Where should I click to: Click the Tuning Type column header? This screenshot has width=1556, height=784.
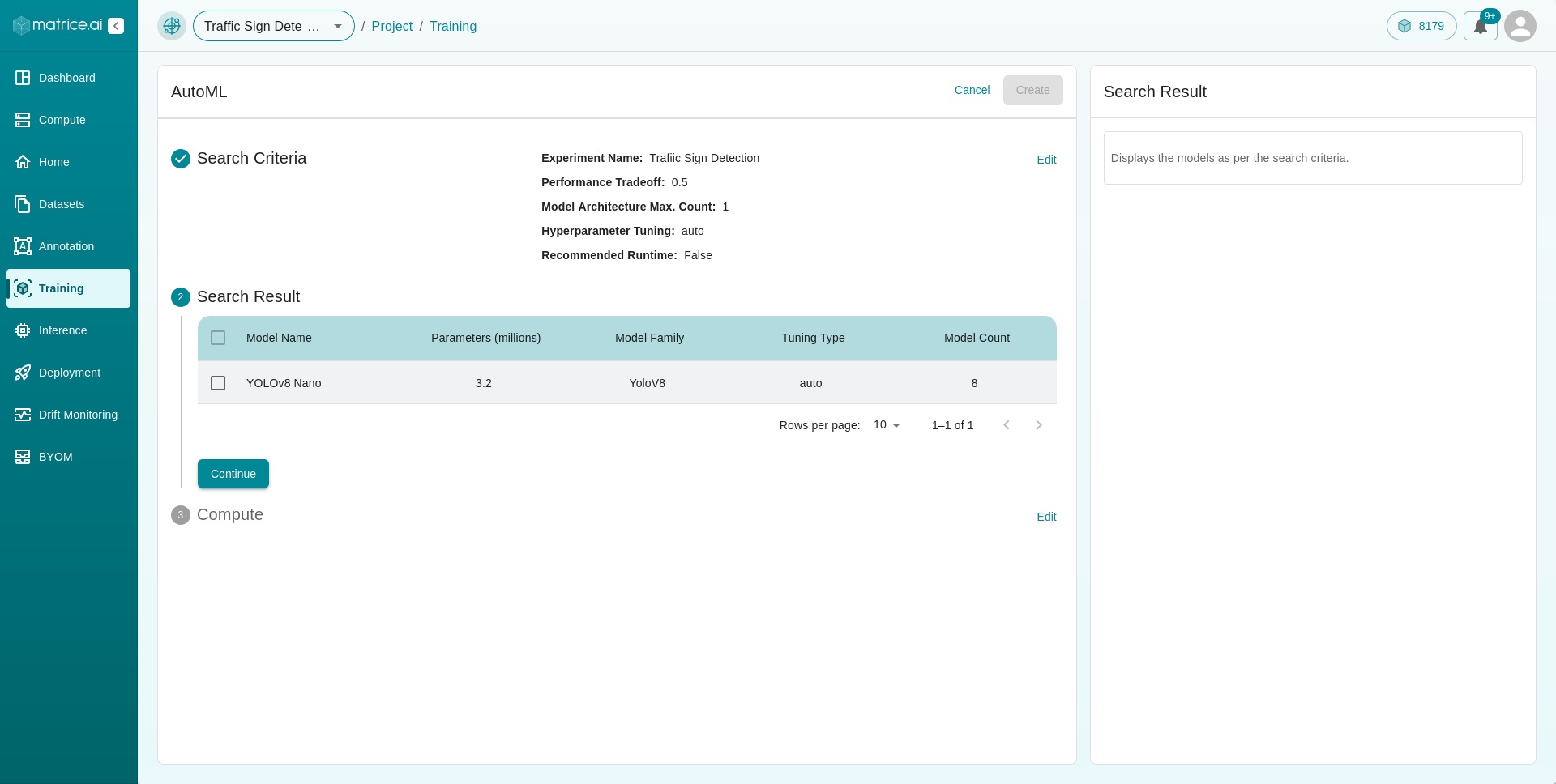pyautogui.click(x=813, y=338)
